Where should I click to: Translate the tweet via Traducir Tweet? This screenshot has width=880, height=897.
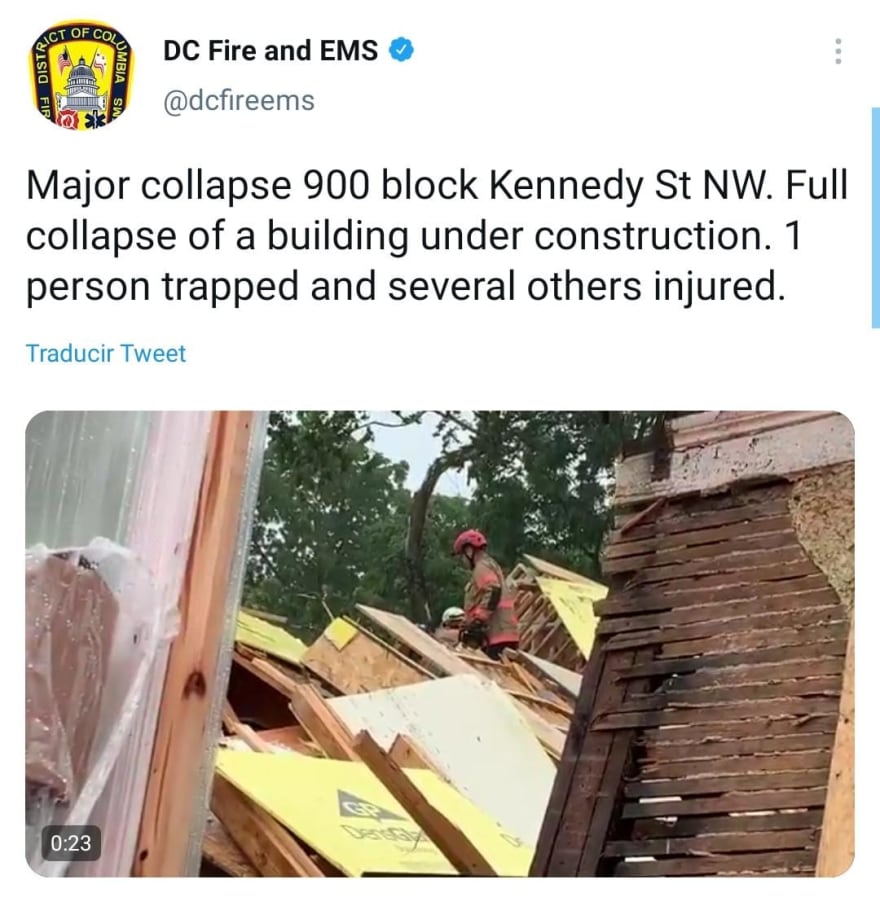point(106,353)
